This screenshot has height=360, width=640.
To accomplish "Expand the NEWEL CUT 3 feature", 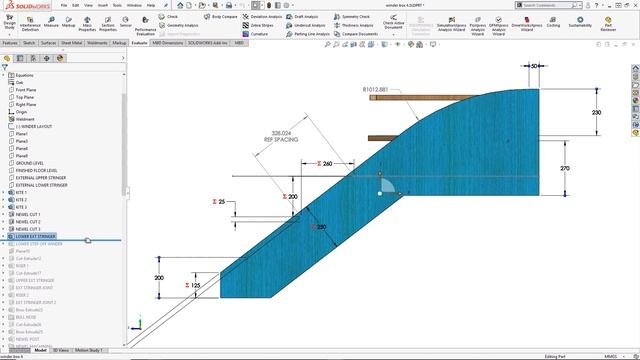I will tap(4, 229).
